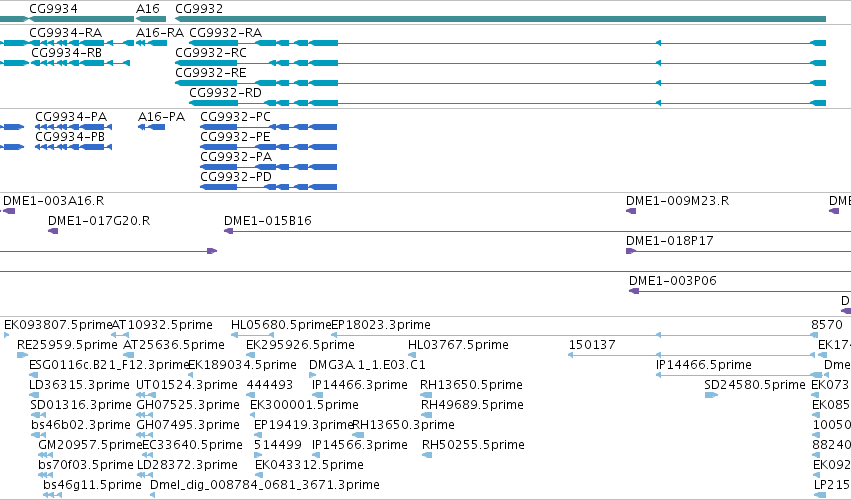Click EST LD28372.3prime

(x=187, y=465)
